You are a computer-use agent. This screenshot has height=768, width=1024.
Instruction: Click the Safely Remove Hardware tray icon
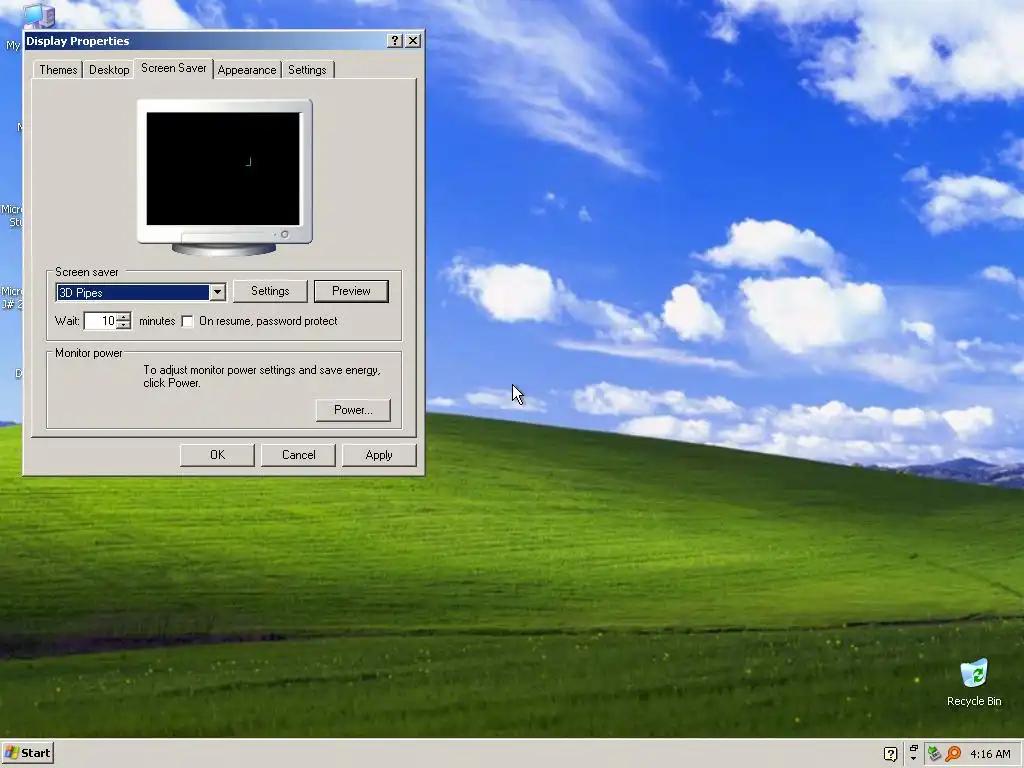934,754
